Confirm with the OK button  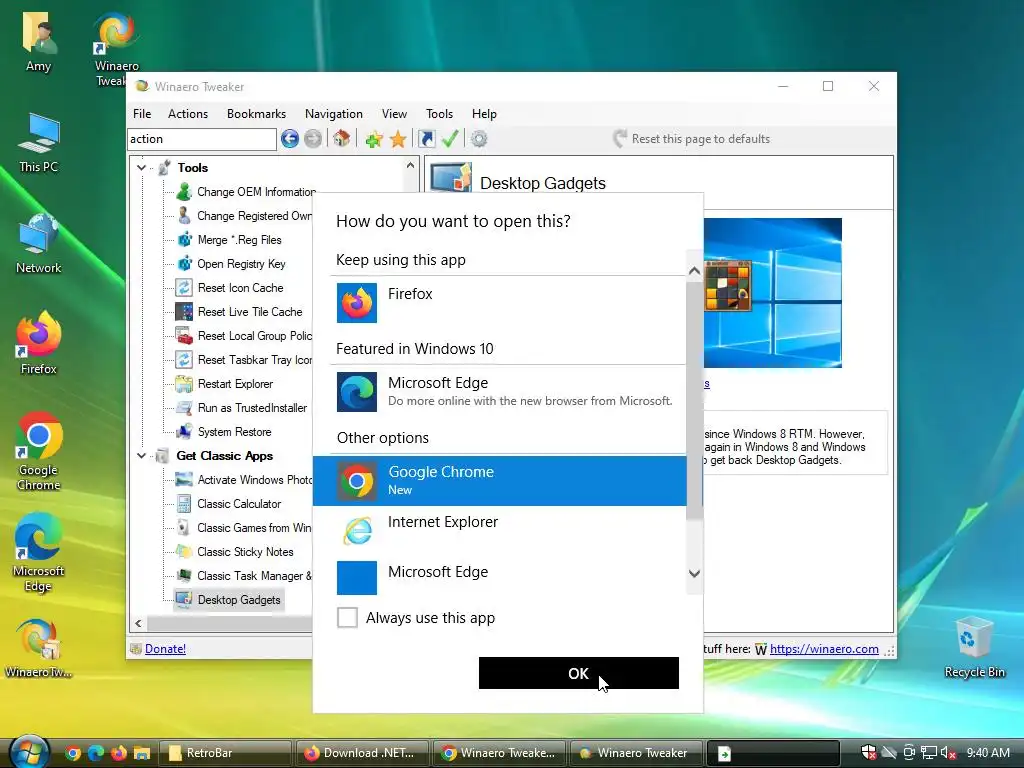tap(579, 673)
